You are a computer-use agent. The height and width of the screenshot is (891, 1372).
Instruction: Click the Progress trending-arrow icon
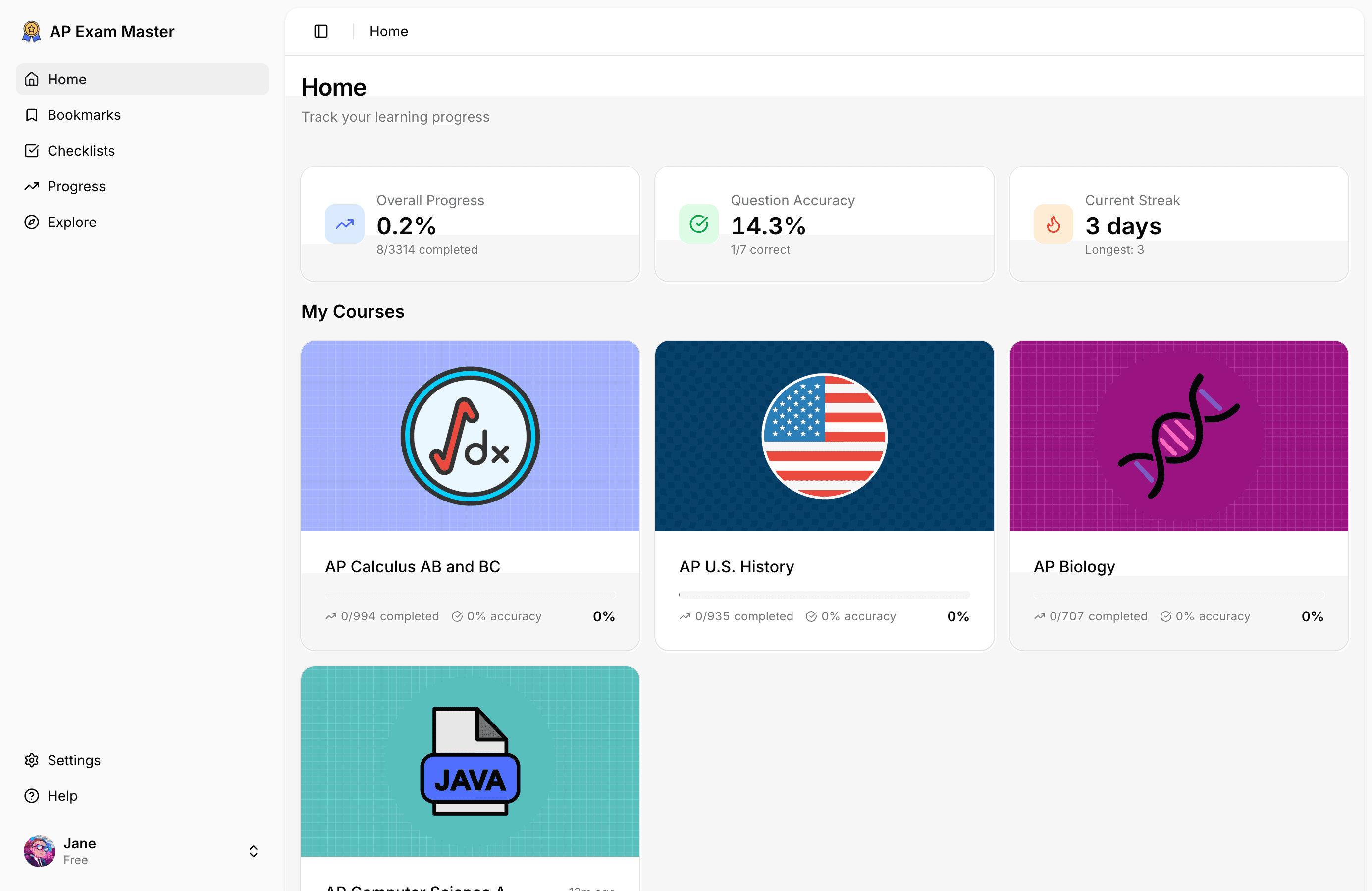click(x=32, y=186)
